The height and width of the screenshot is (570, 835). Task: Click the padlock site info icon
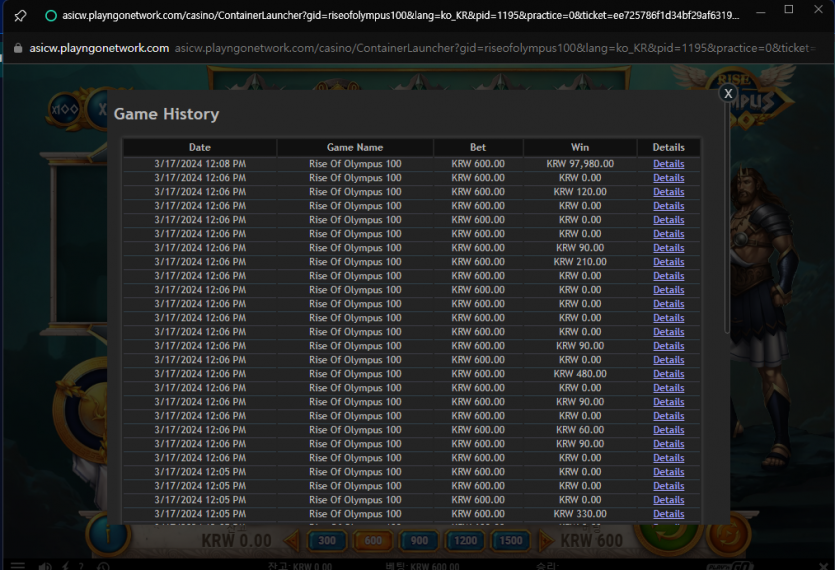18,48
